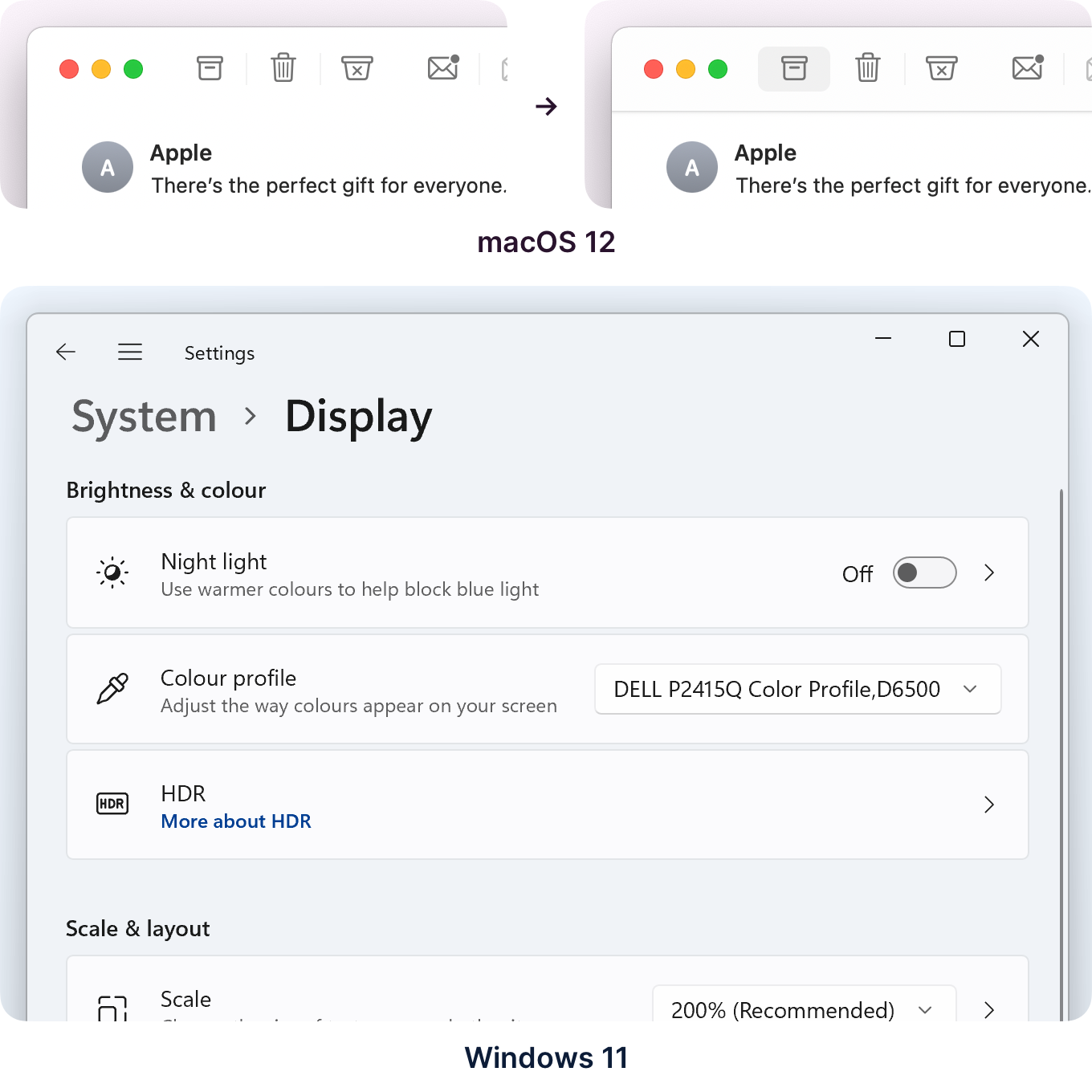Screen dimensions: 1092x1092
Task: Open Settings hamburger navigation menu
Action: (130, 352)
